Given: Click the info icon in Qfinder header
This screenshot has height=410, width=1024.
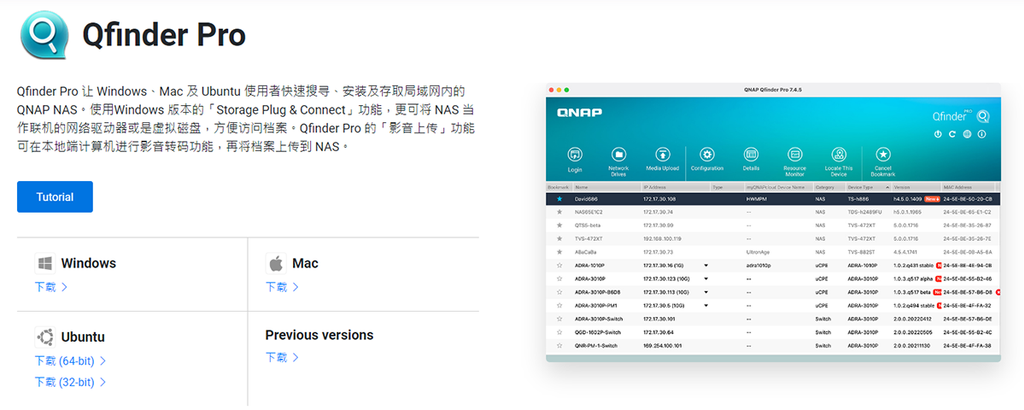Looking at the screenshot, I should point(982,134).
